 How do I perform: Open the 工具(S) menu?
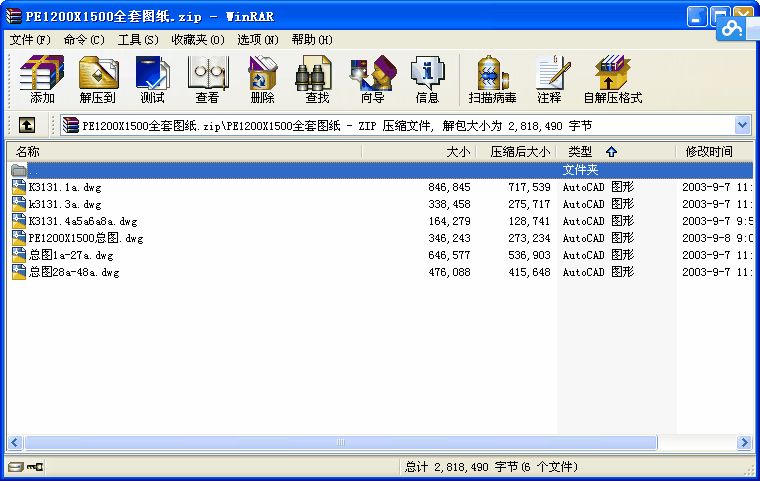138,40
